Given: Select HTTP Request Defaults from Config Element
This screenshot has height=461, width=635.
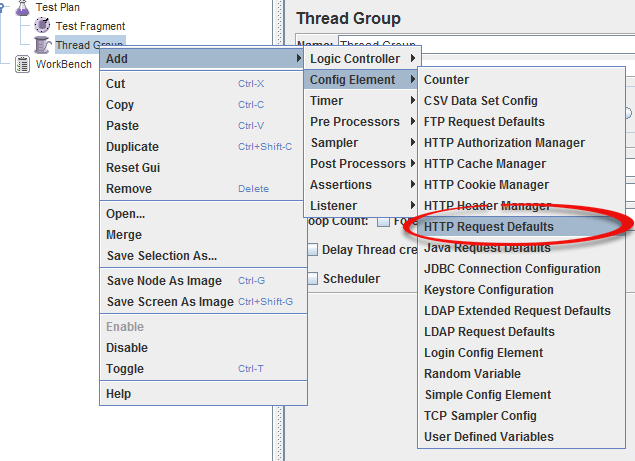Looking at the screenshot, I should (x=488, y=227).
